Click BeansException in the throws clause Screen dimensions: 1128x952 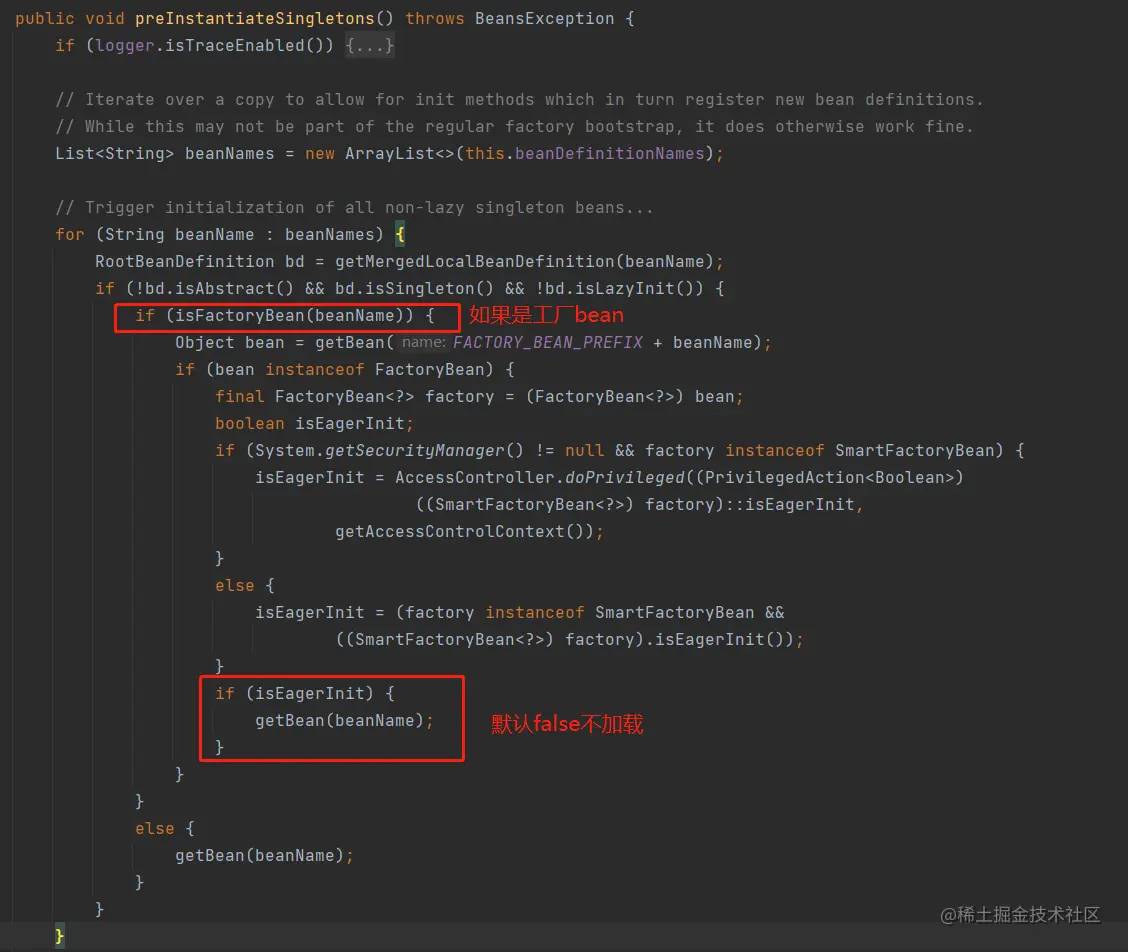click(x=544, y=19)
